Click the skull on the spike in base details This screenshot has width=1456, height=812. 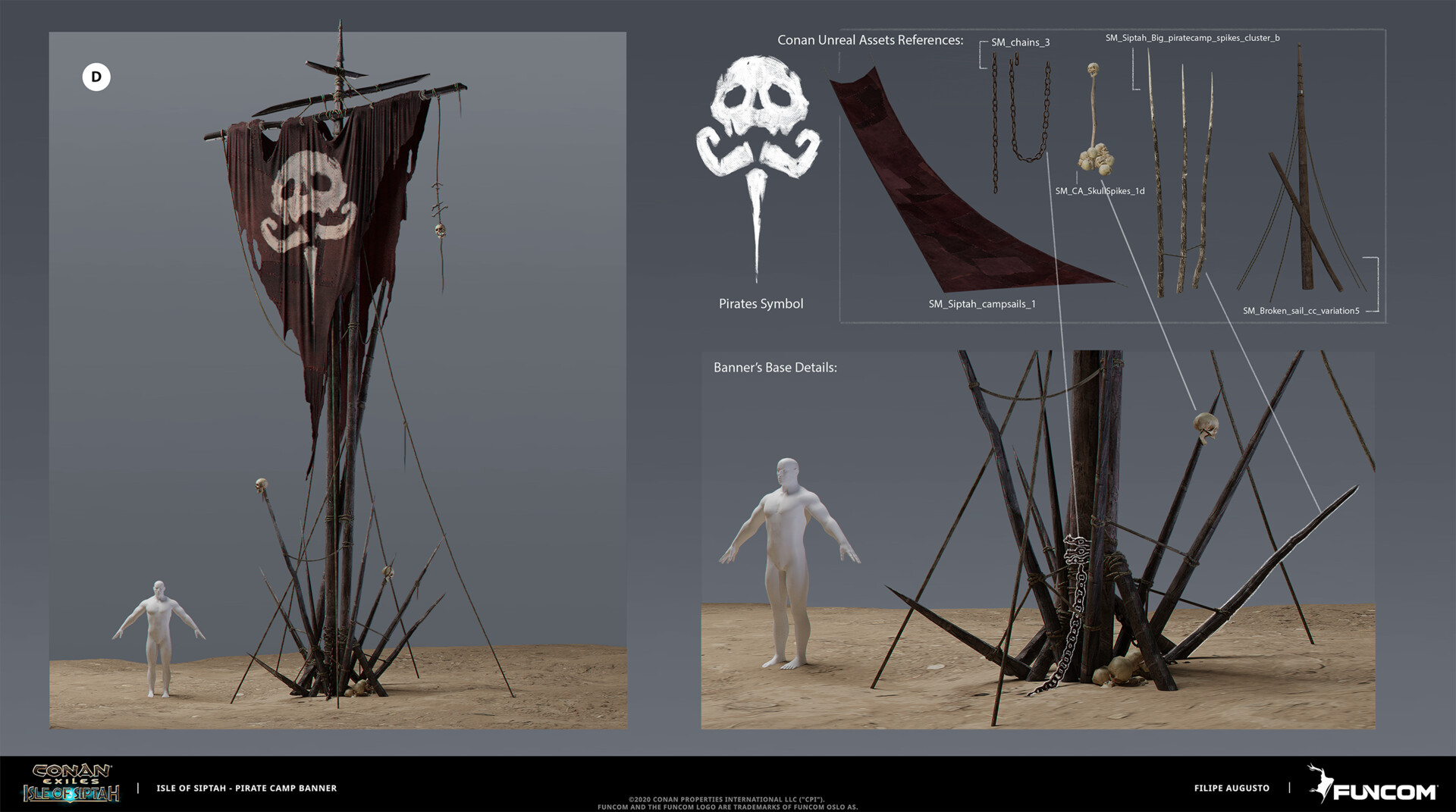1206,427
